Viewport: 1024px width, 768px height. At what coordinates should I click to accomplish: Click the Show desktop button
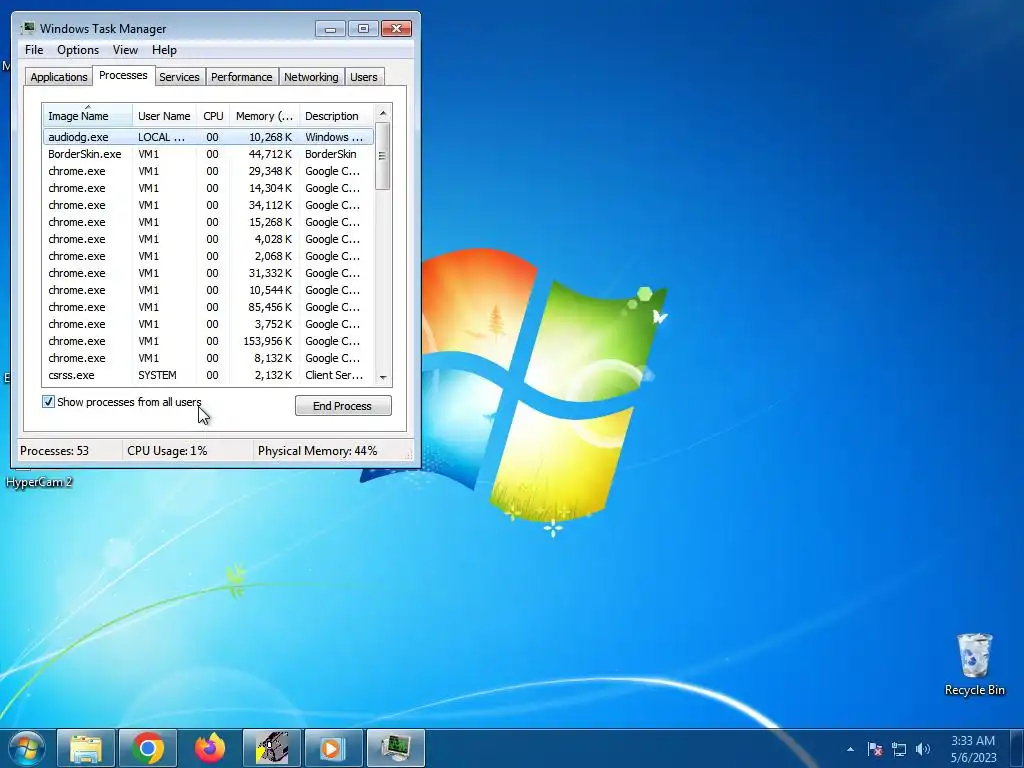tap(1017, 748)
